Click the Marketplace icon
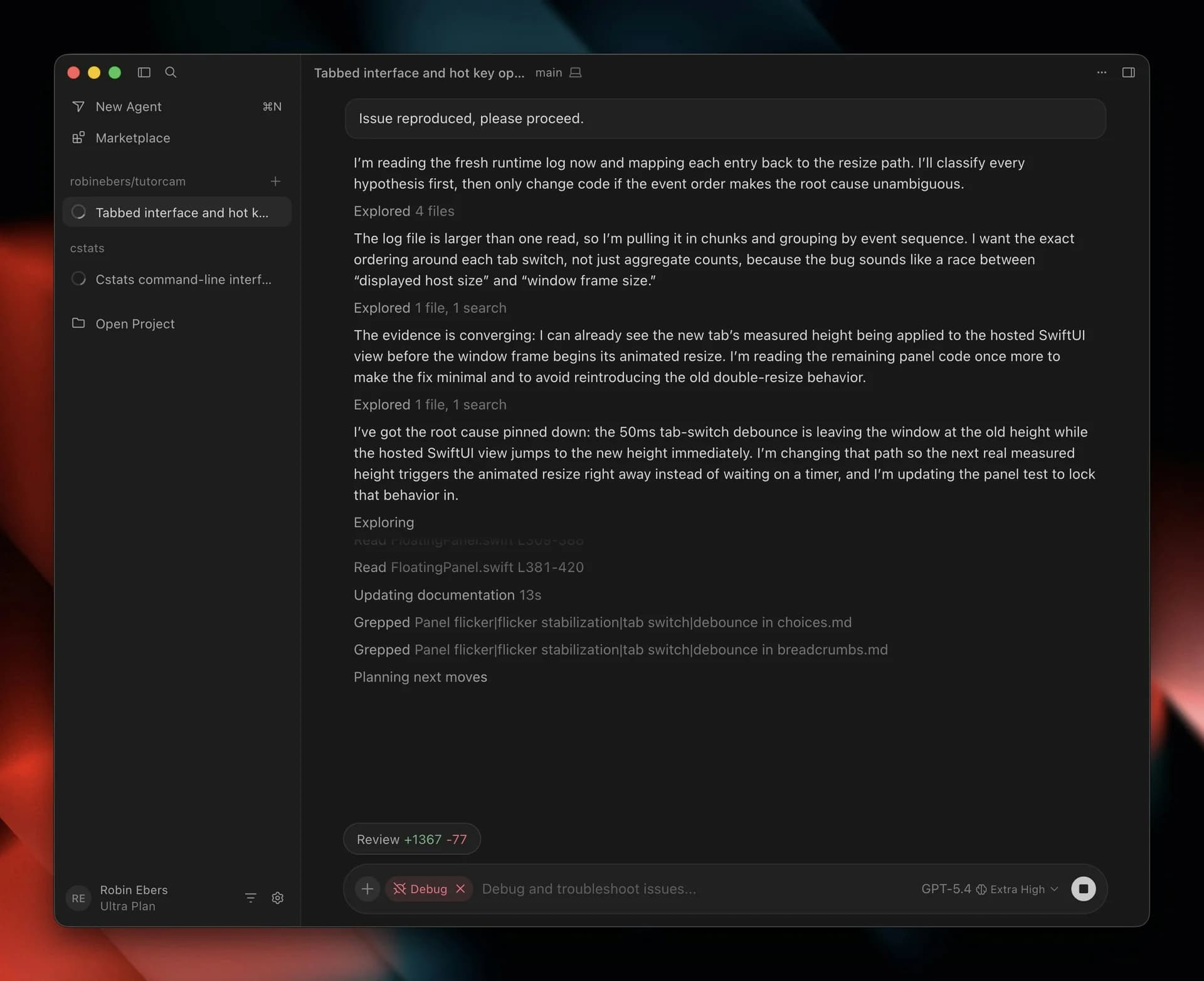 78,138
